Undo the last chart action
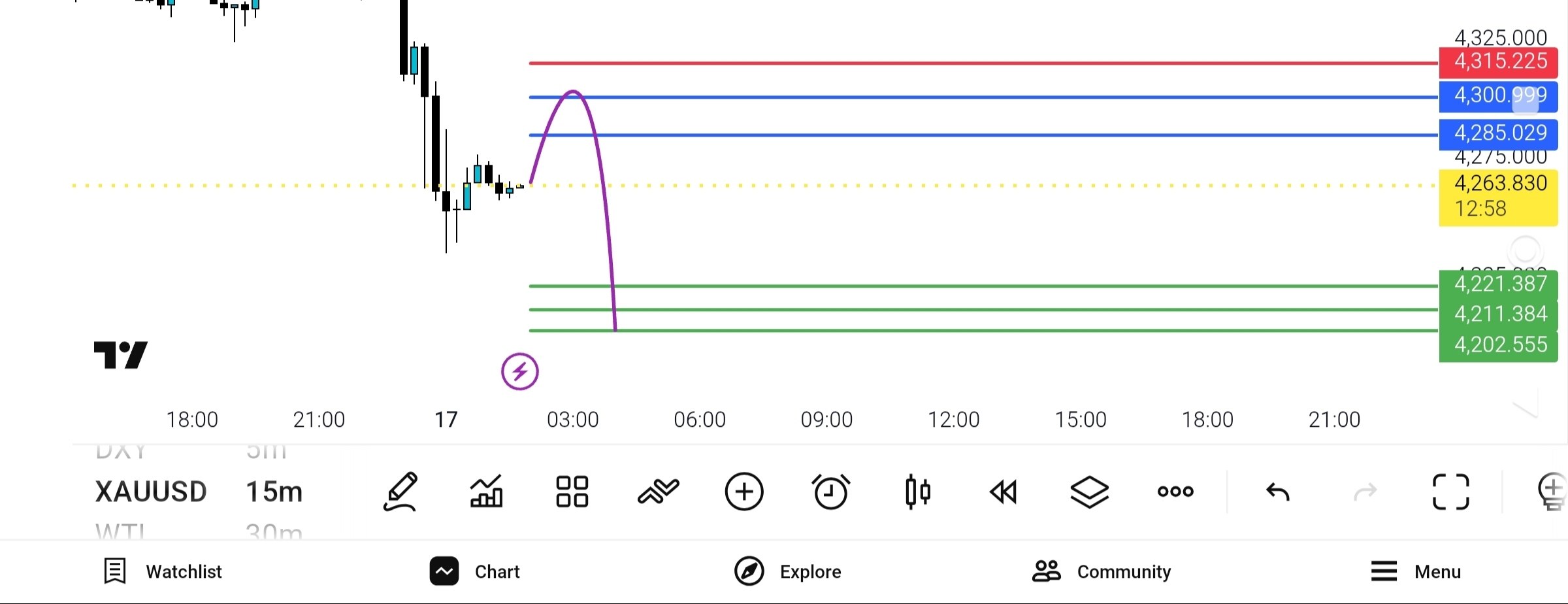 tap(1278, 491)
